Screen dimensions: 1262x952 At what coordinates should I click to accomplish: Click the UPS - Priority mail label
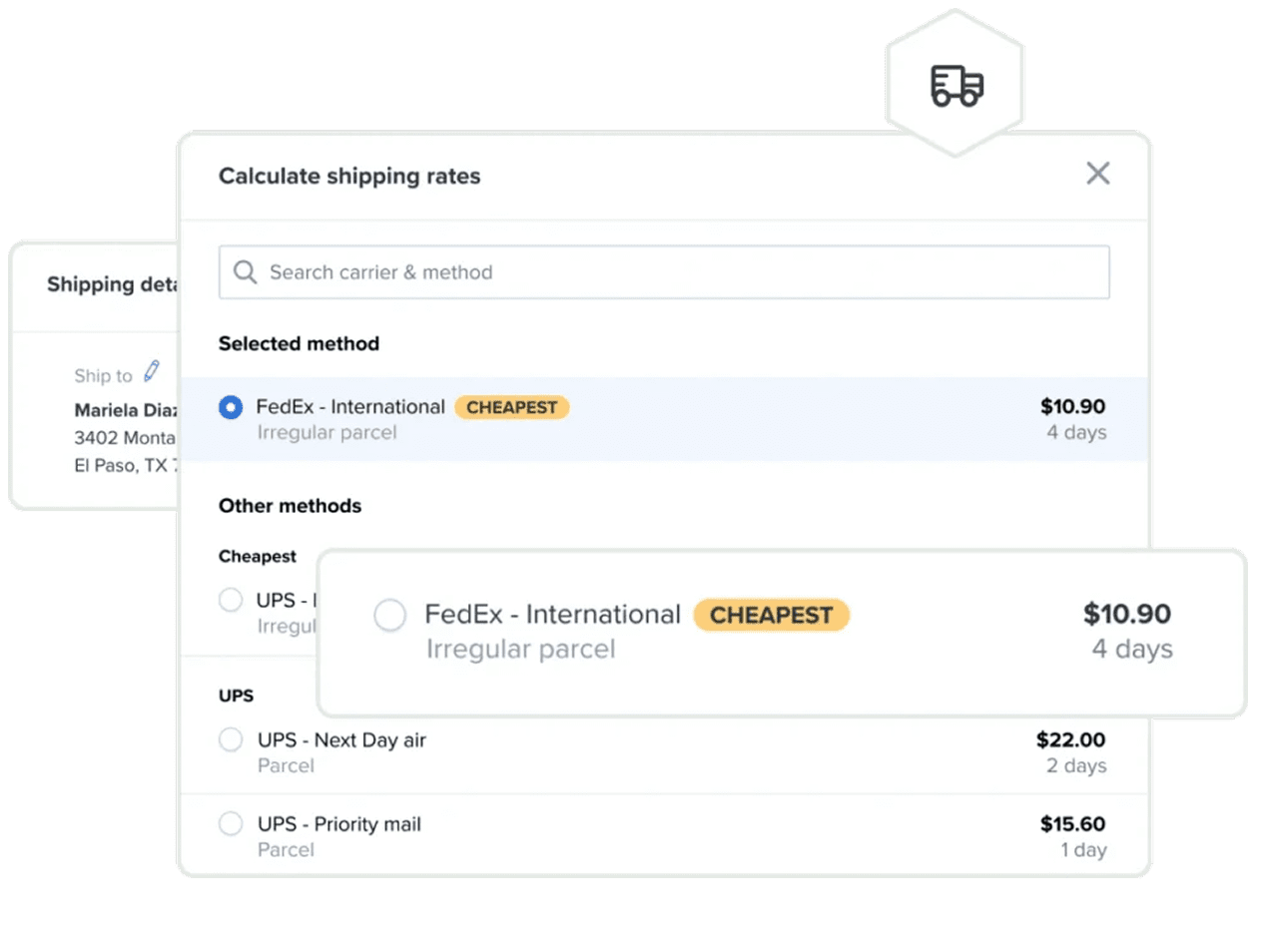[339, 824]
